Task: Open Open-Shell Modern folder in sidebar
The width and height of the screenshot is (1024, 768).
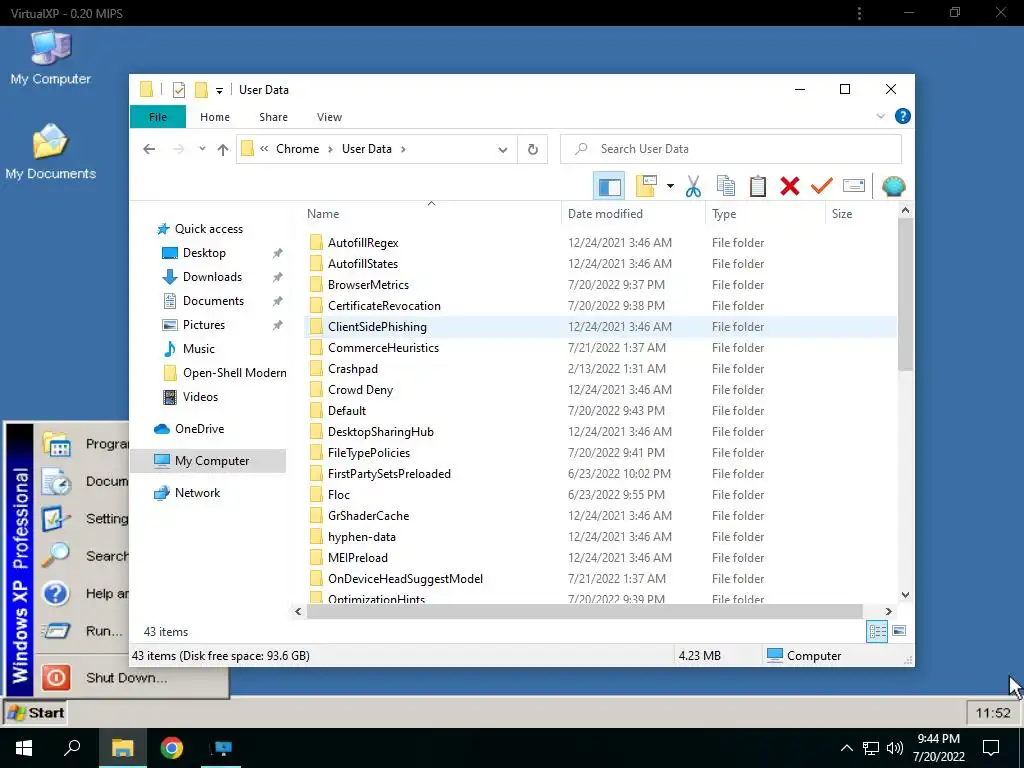Action: (234, 373)
